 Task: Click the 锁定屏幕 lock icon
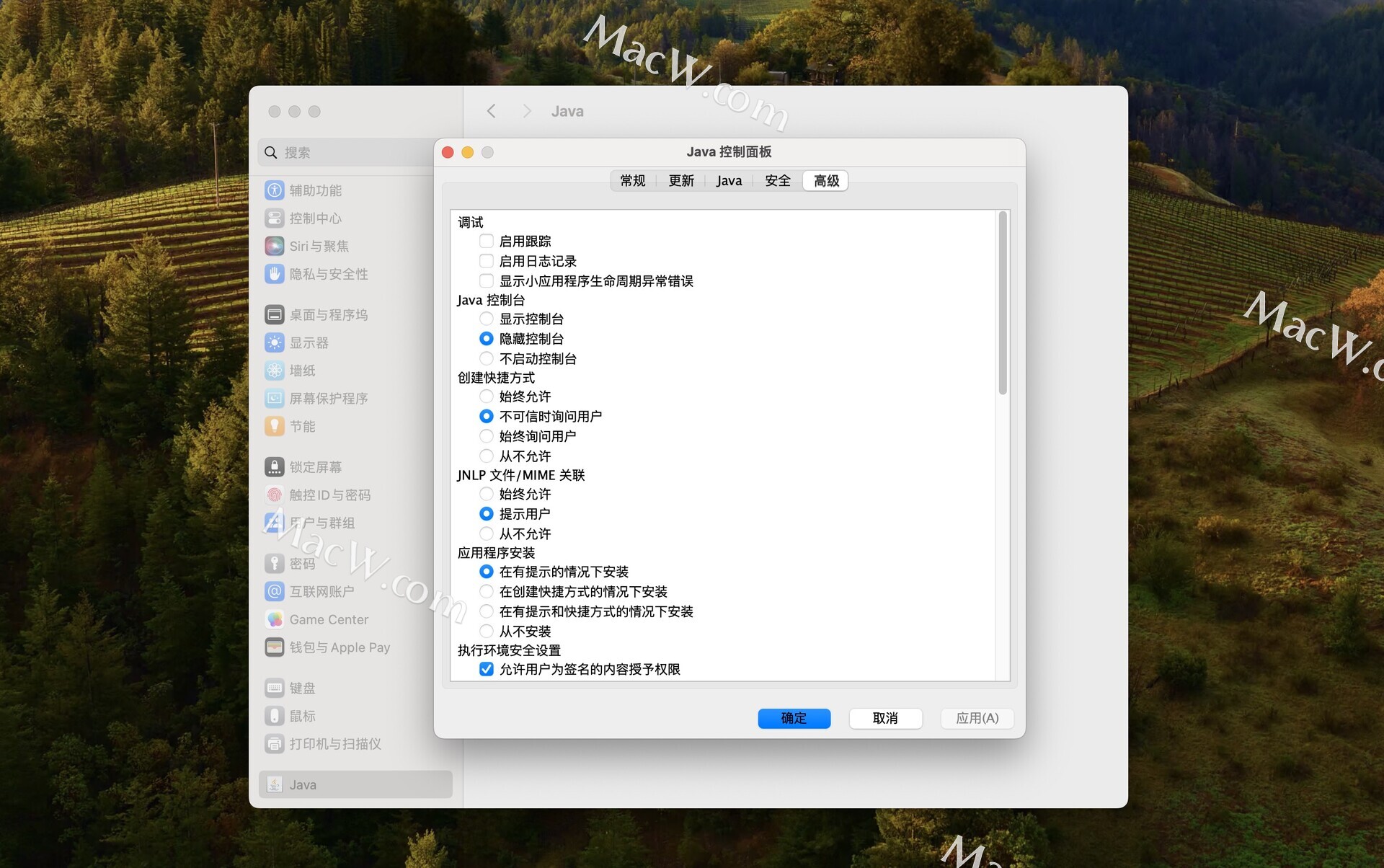pyautogui.click(x=274, y=467)
